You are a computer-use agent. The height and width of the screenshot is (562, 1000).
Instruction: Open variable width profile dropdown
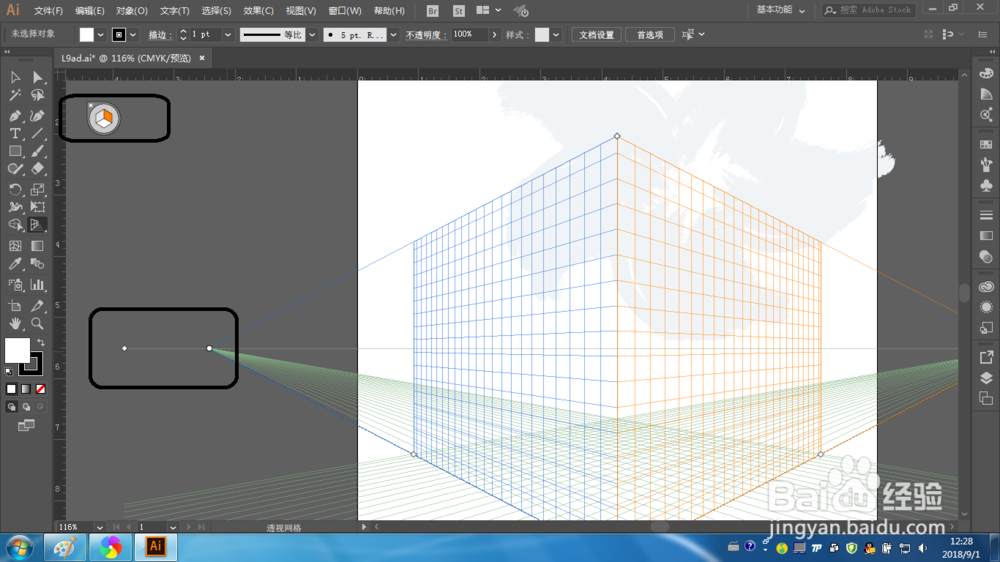(312, 35)
